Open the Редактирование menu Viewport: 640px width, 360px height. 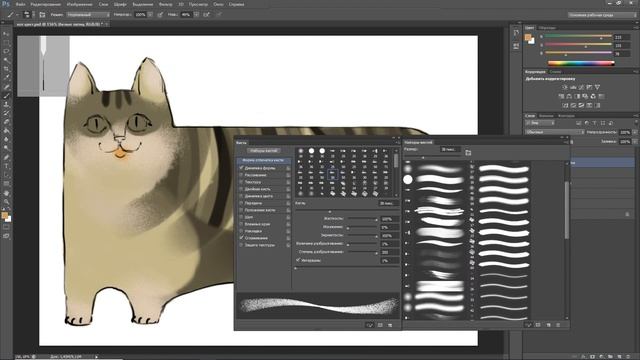[x=46, y=4]
